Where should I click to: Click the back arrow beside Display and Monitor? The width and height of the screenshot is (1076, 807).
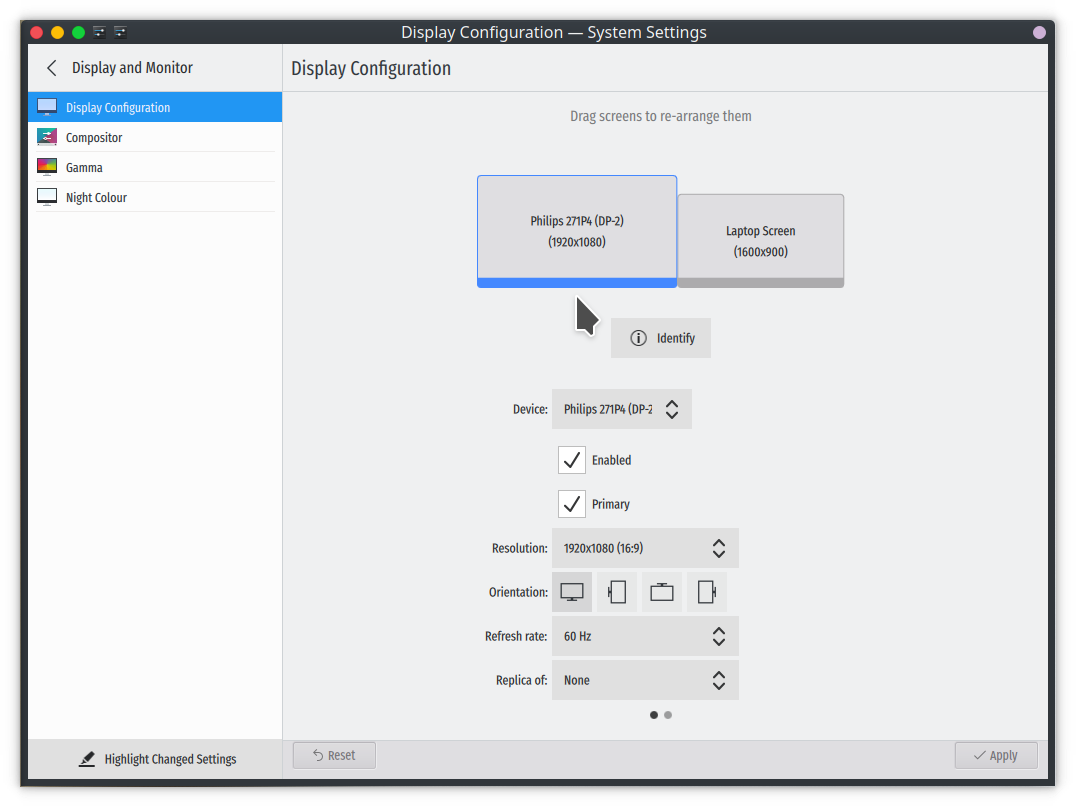point(52,68)
